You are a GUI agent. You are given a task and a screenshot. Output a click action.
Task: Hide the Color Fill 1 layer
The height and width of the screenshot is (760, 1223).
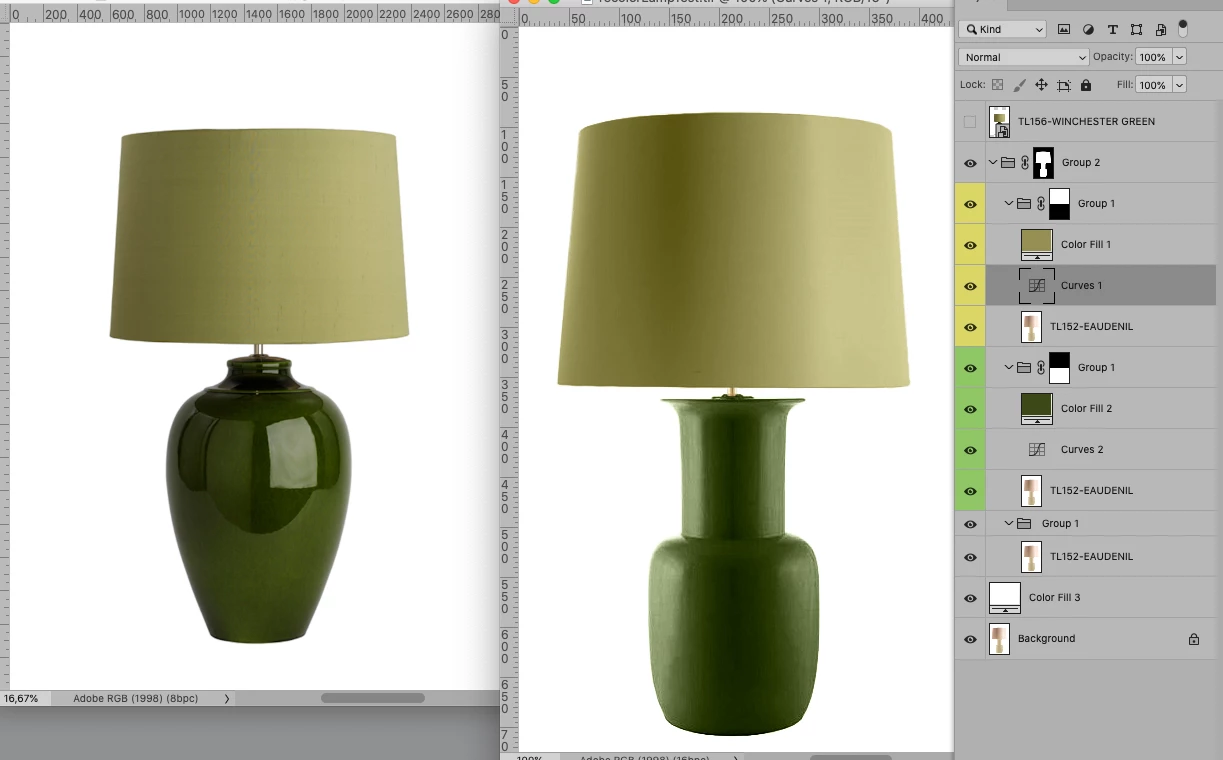pos(970,245)
